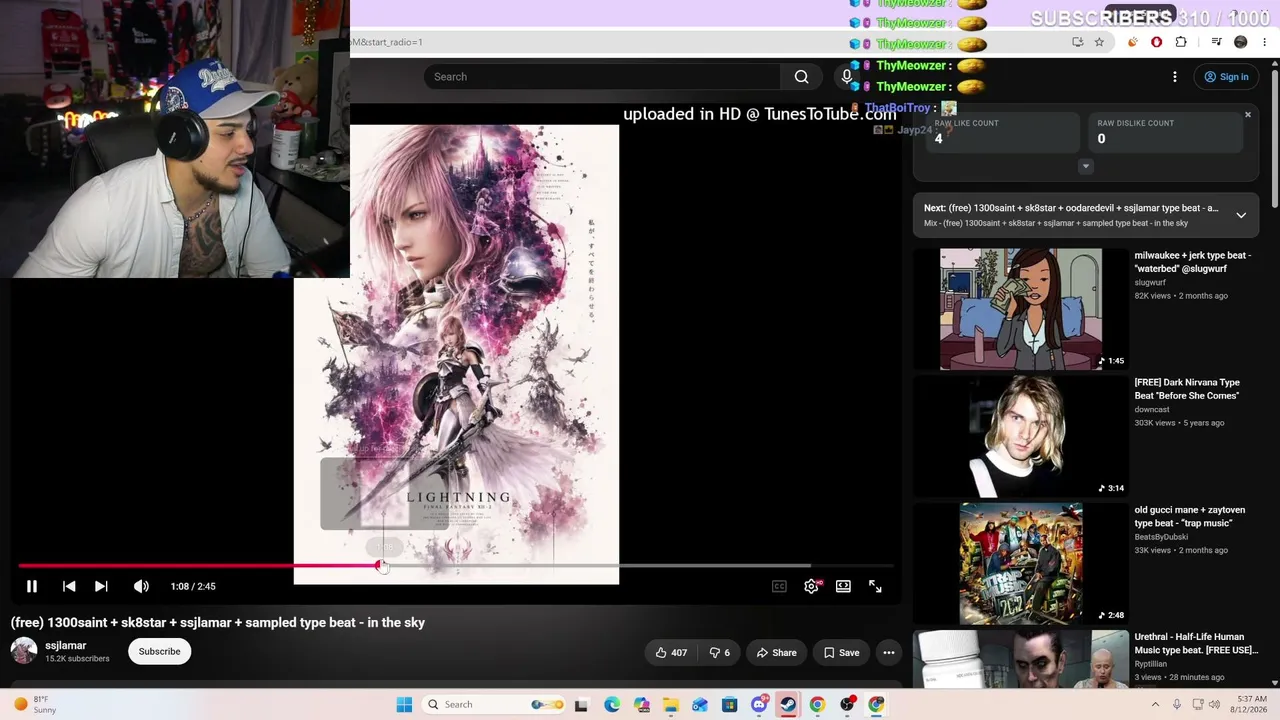
Task: Open the Dark Nirvana Type Beat title
Action: pos(1187,389)
